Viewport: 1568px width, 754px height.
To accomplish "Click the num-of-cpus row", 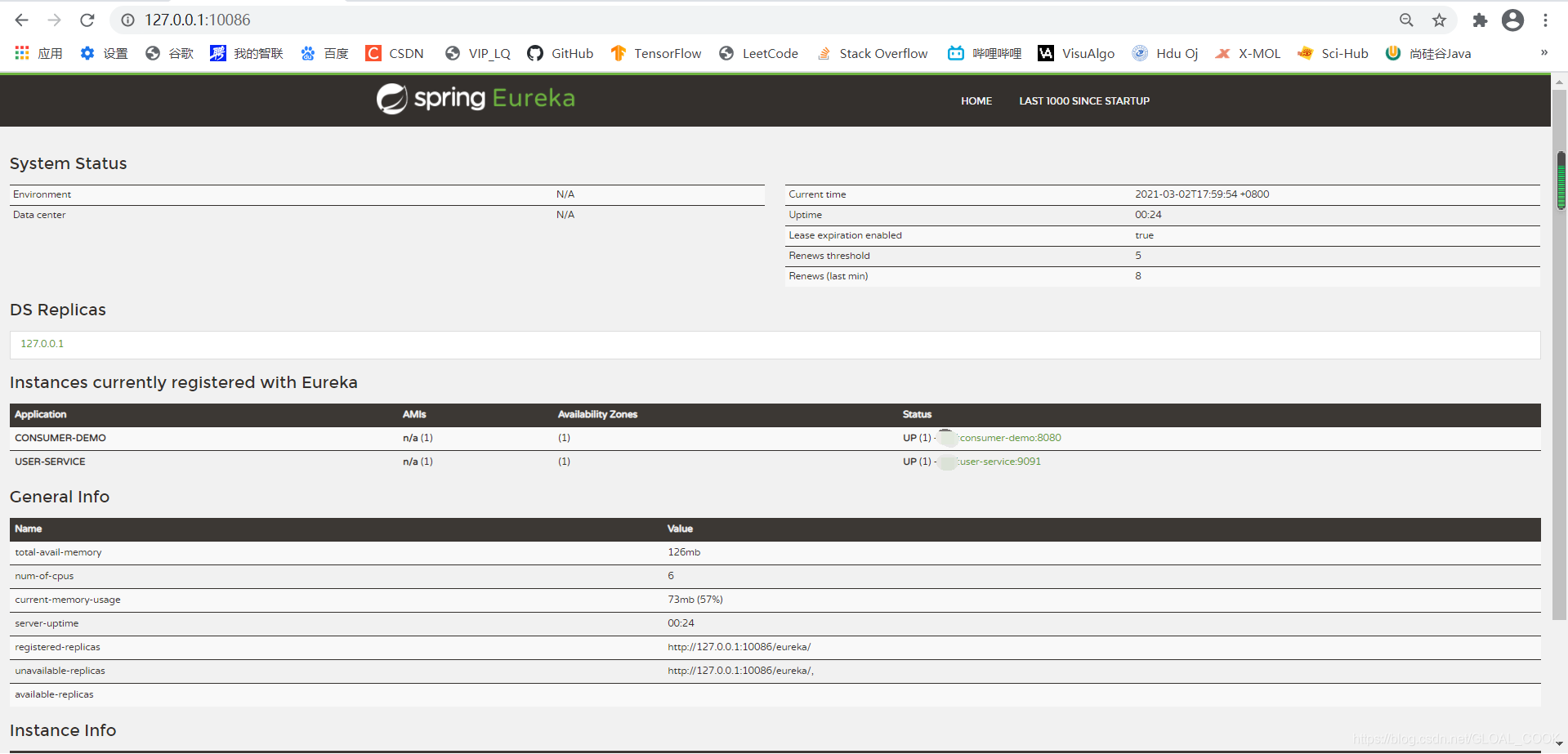I will (x=775, y=577).
